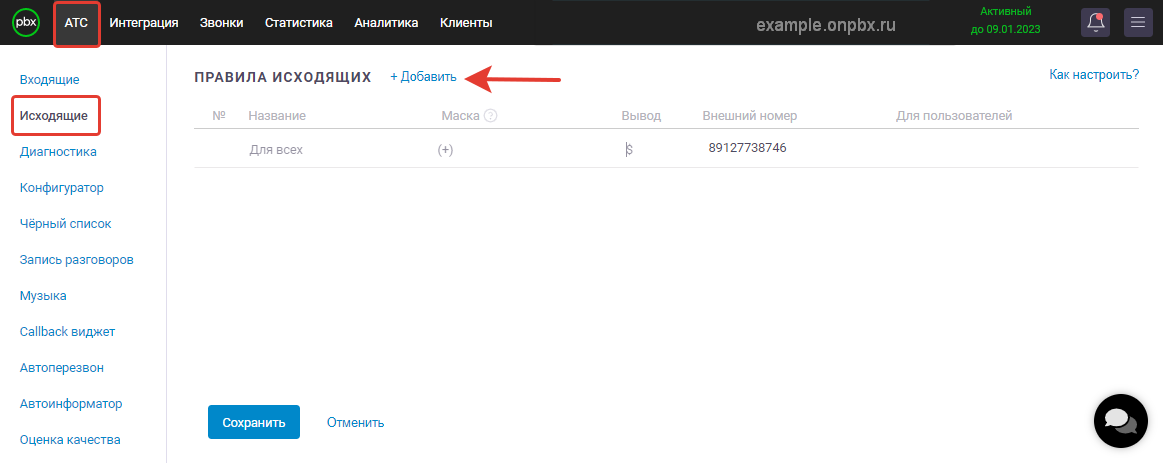Screen dimensions: 1163x463
Task: Click the Вывод column header
Action: [x=641, y=116]
